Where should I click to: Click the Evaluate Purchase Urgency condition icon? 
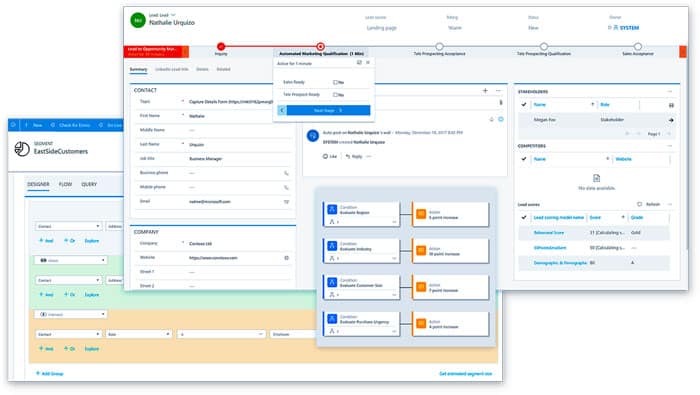coord(332,319)
